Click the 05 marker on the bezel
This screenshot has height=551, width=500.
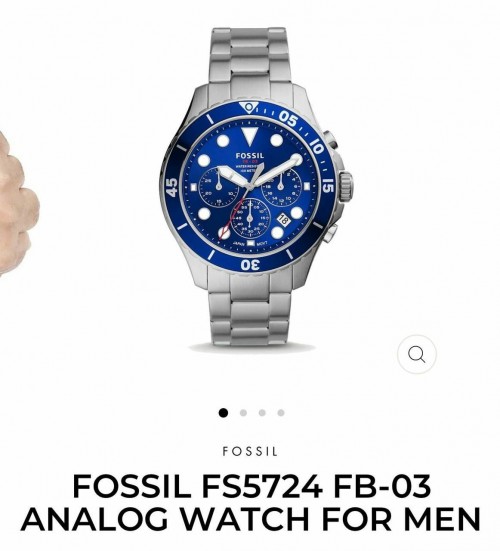coord(288,119)
